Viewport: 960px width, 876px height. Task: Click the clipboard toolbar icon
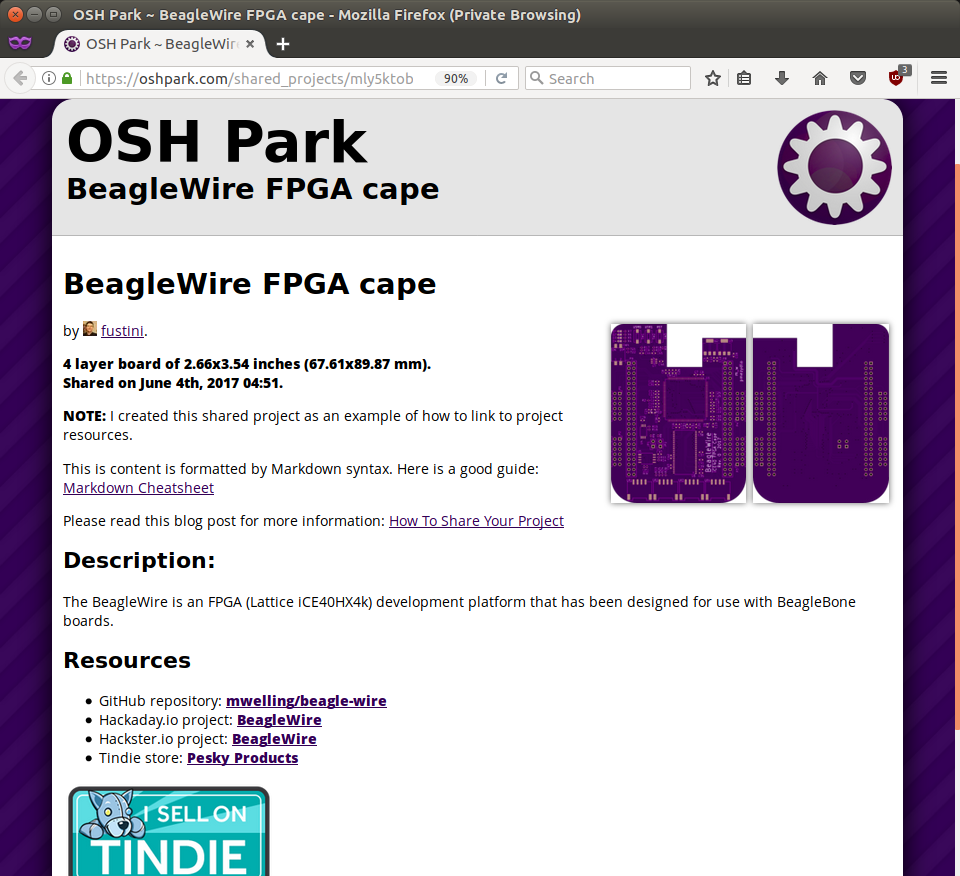[744, 77]
